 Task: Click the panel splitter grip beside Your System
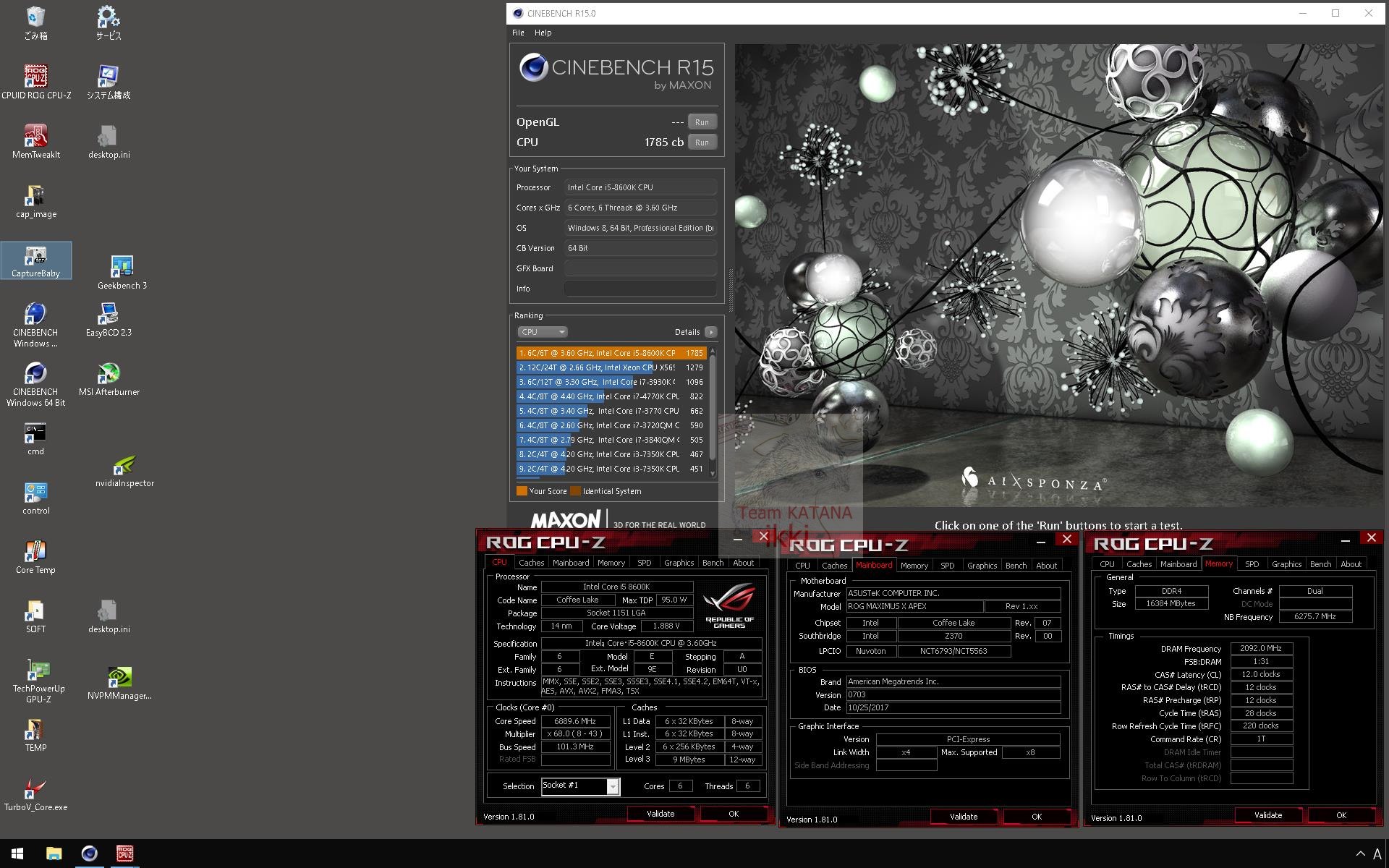click(x=730, y=289)
